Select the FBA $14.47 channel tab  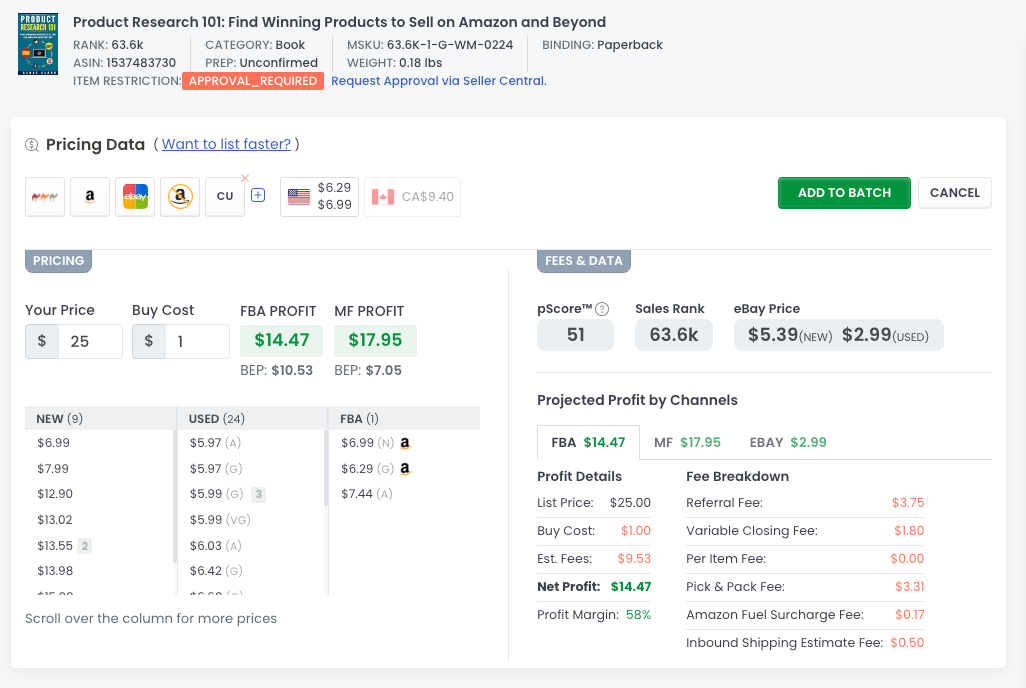click(x=588, y=442)
